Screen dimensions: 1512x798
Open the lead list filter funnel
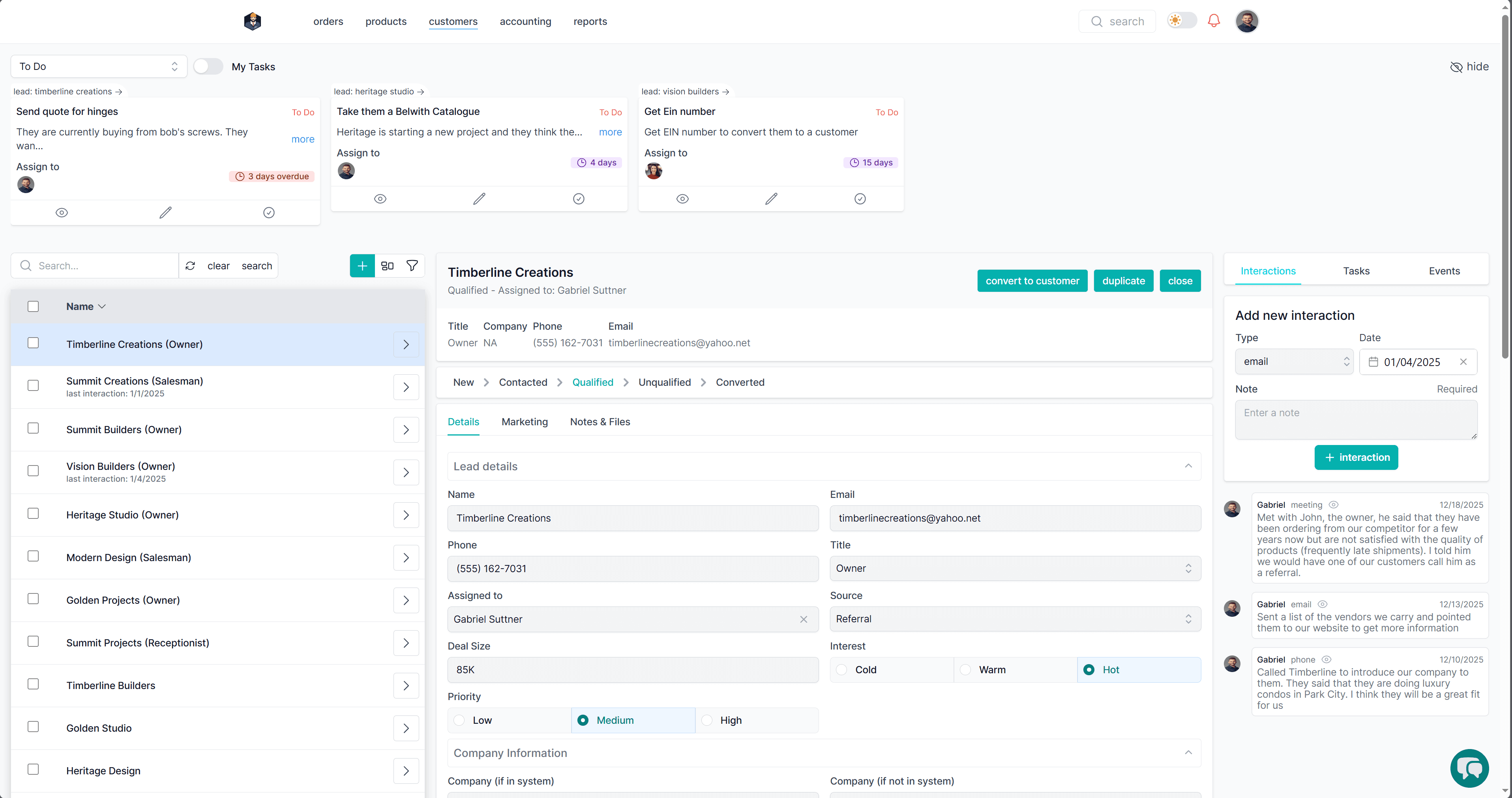[412, 266]
